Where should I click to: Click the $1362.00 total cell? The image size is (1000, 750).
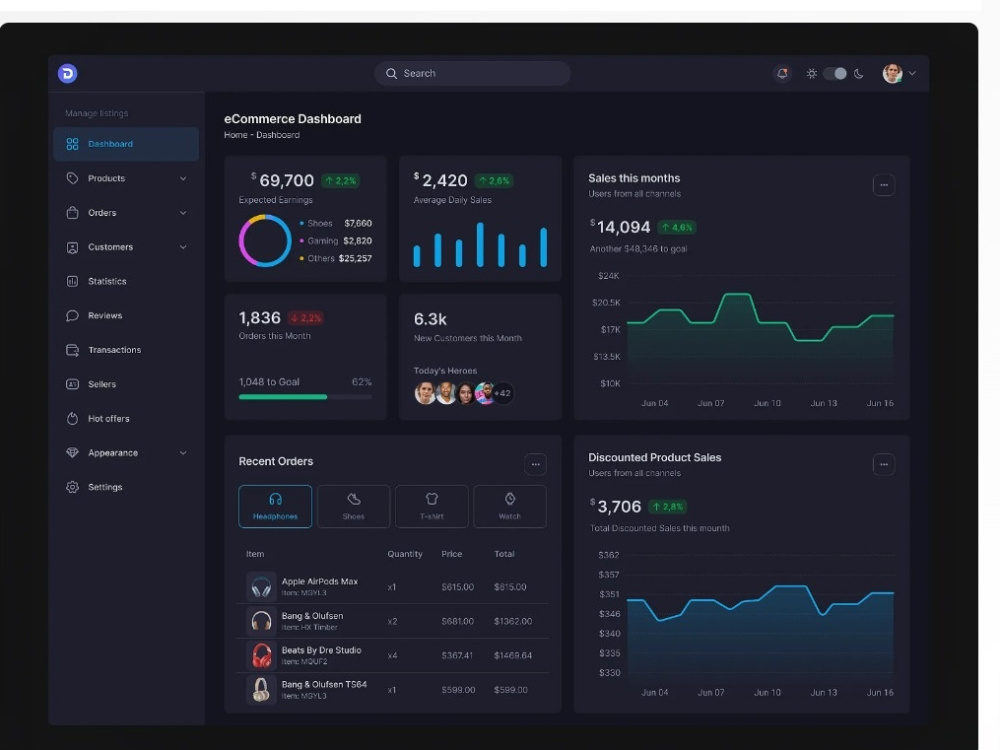tap(513, 621)
